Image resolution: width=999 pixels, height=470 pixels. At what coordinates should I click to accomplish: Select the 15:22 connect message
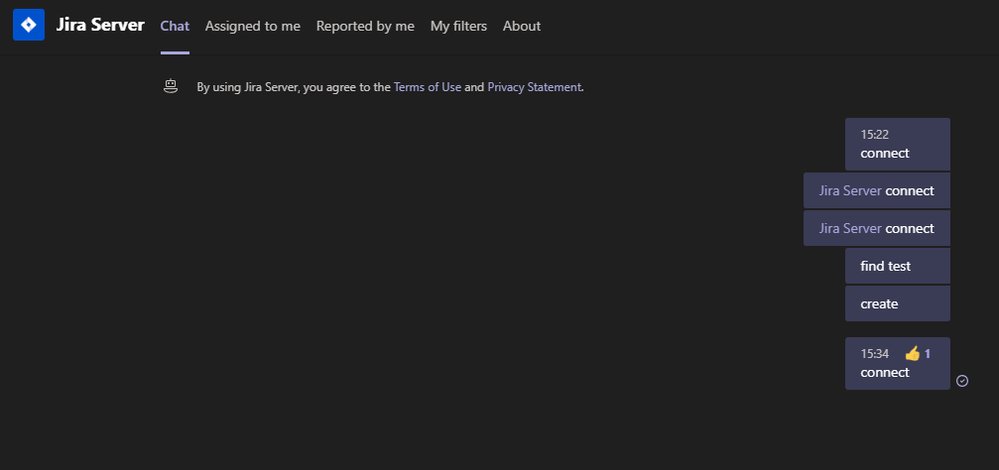[x=897, y=144]
